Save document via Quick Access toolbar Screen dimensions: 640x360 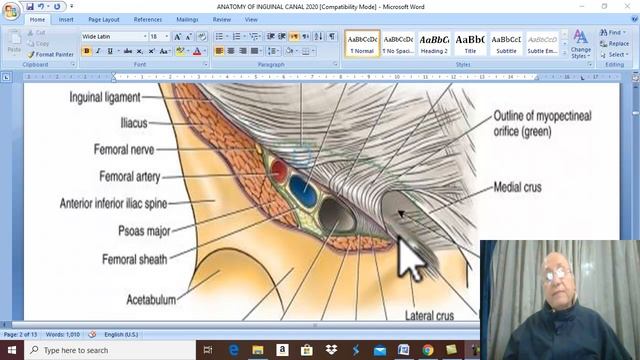click(30, 7)
